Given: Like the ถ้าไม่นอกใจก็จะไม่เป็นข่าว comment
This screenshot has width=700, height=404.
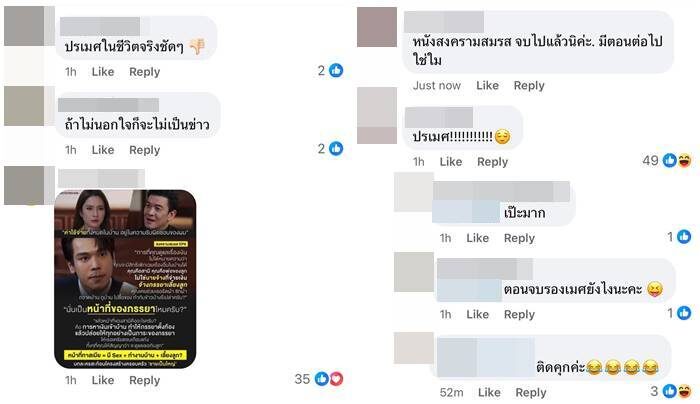Looking at the screenshot, I should [x=103, y=150].
